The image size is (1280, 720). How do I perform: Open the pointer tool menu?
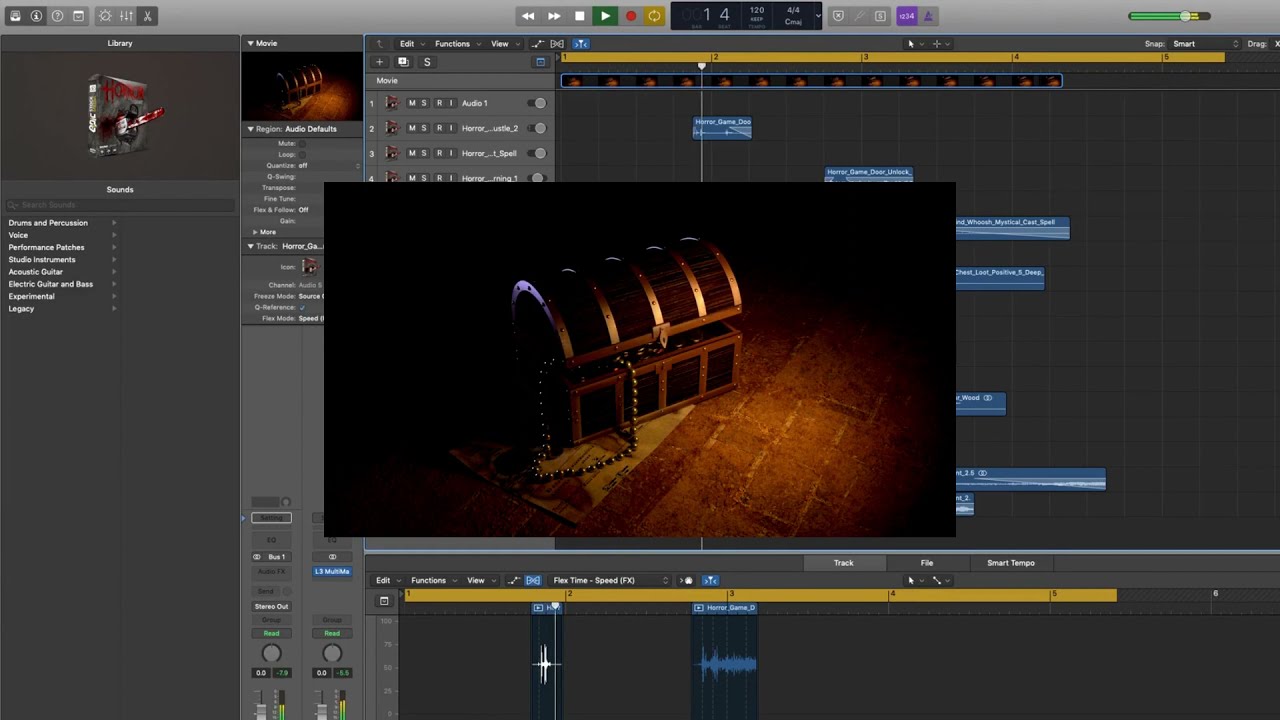point(914,44)
